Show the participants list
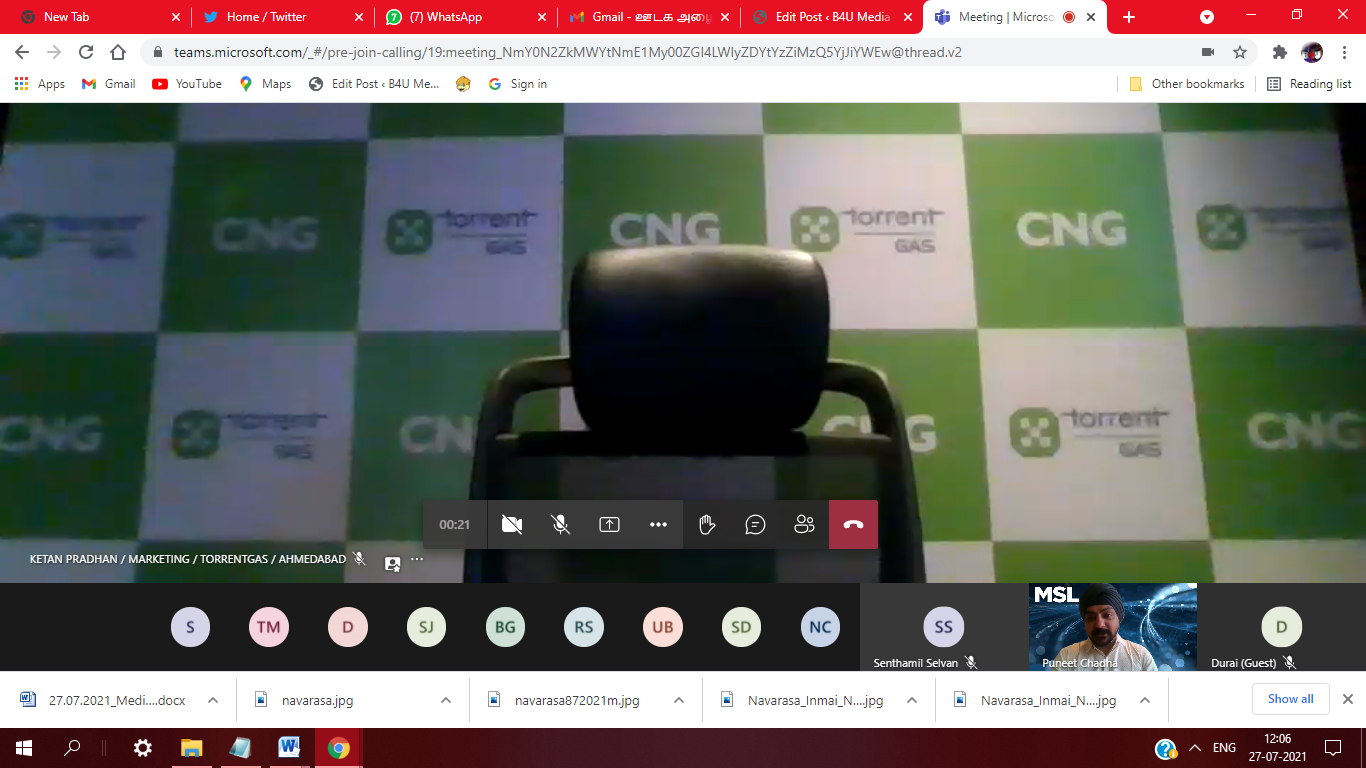This screenshot has height=768, width=1366. tap(804, 525)
